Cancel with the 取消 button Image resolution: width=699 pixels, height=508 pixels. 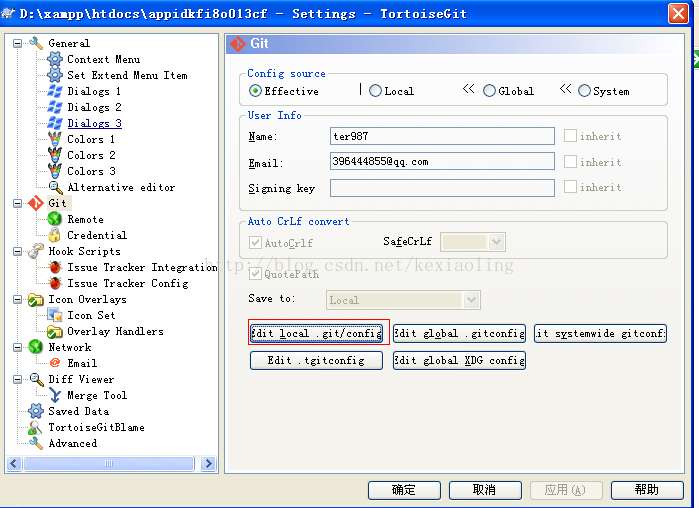(x=485, y=490)
